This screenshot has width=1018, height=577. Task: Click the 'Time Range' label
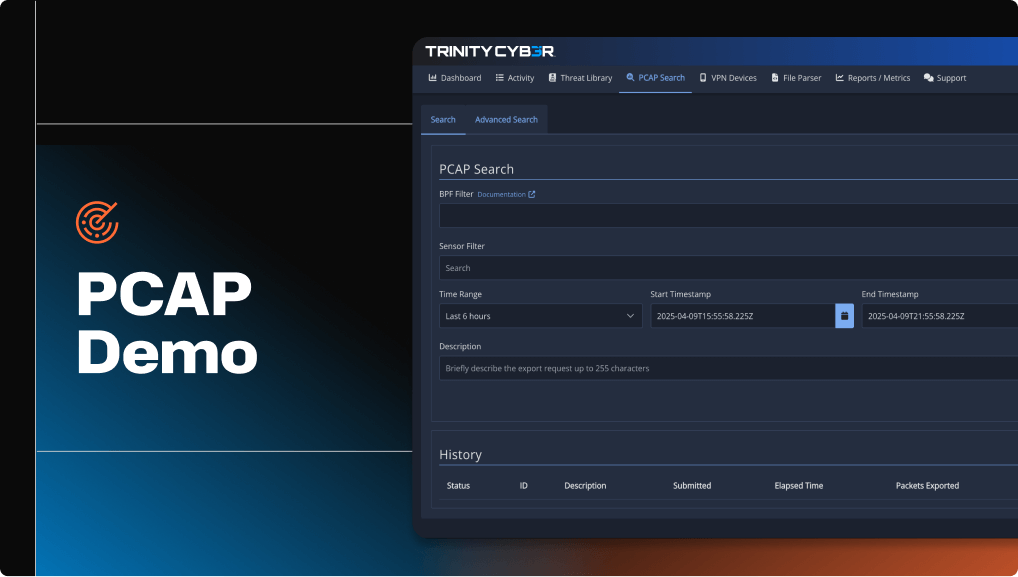pos(460,294)
